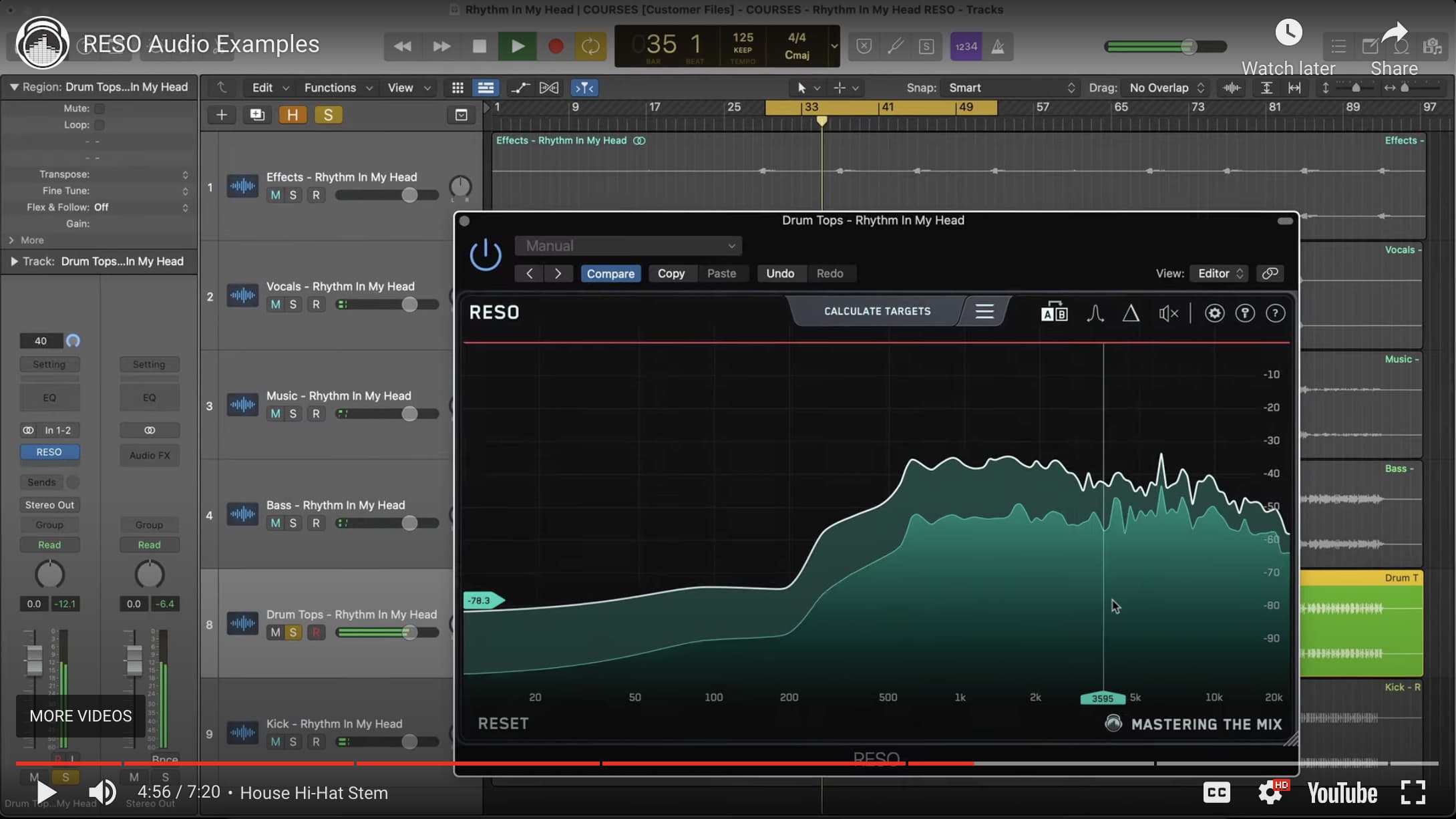This screenshot has width=1456, height=819.
Task: Open the RESO A/B comparison icon
Action: [x=1054, y=313]
